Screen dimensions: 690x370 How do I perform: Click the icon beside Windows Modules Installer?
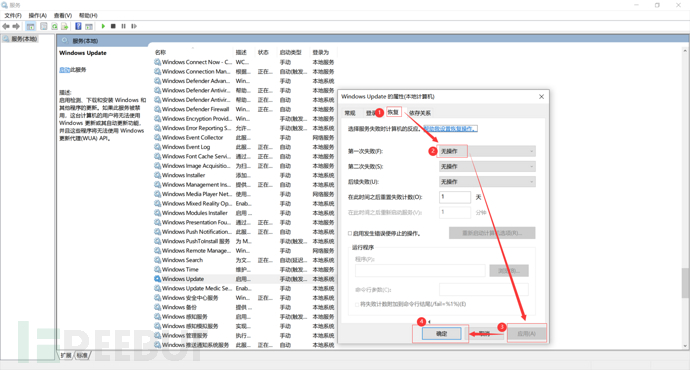pyautogui.click(x=157, y=213)
